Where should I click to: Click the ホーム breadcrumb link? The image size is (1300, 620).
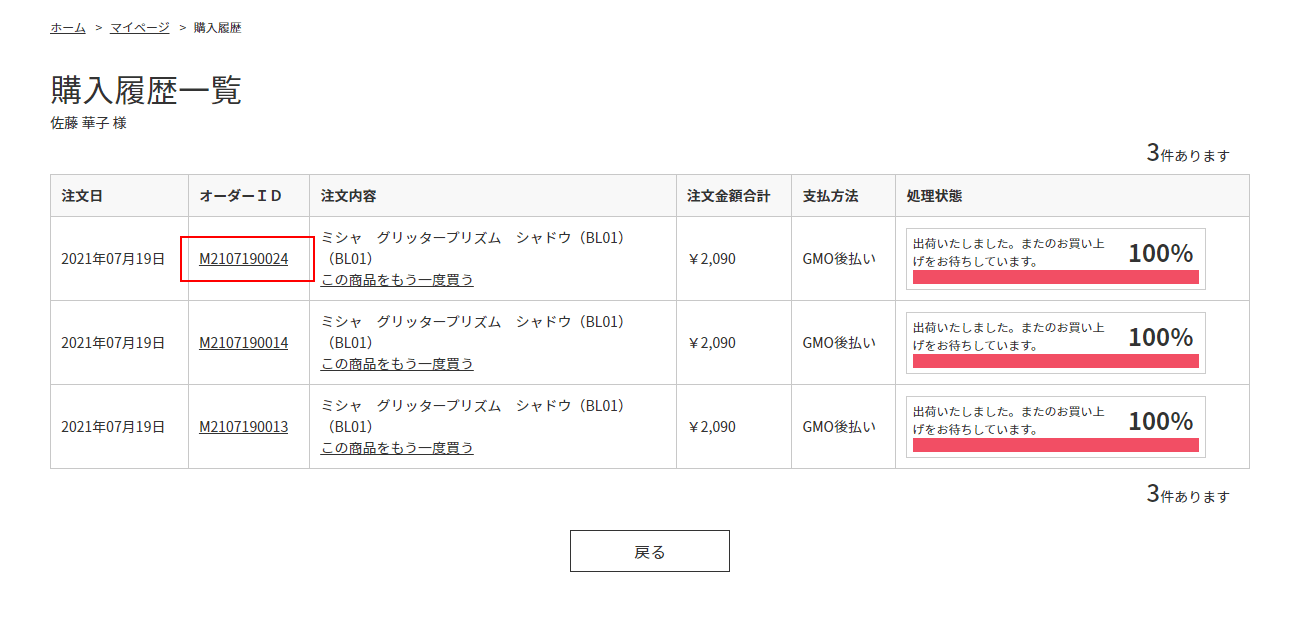(x=68, y=28)
